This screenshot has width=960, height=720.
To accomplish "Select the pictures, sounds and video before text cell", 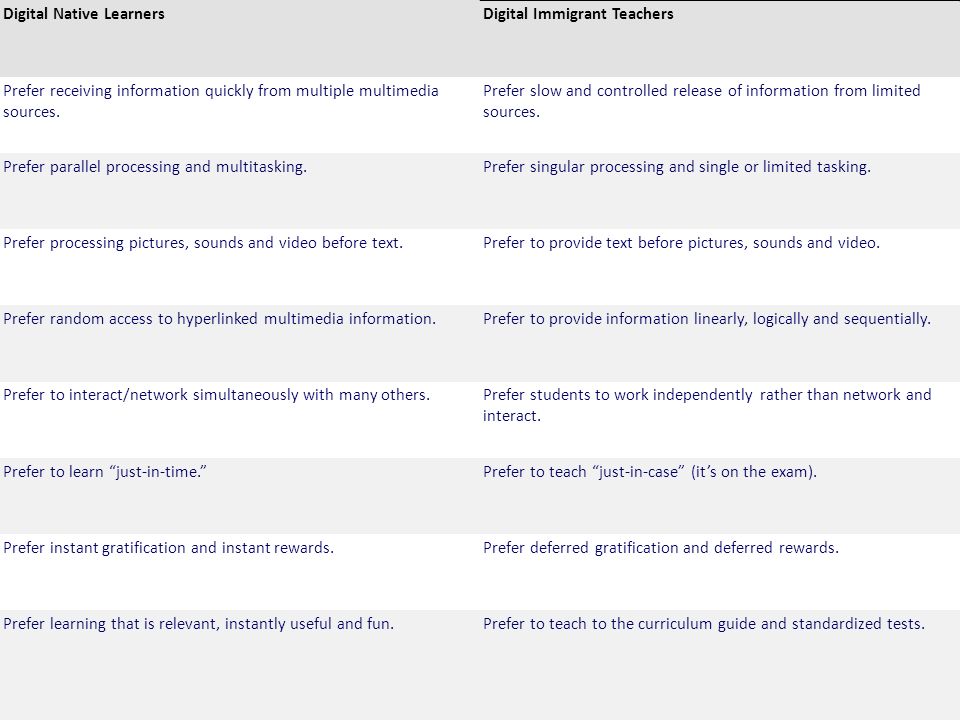I will [239, 267].
